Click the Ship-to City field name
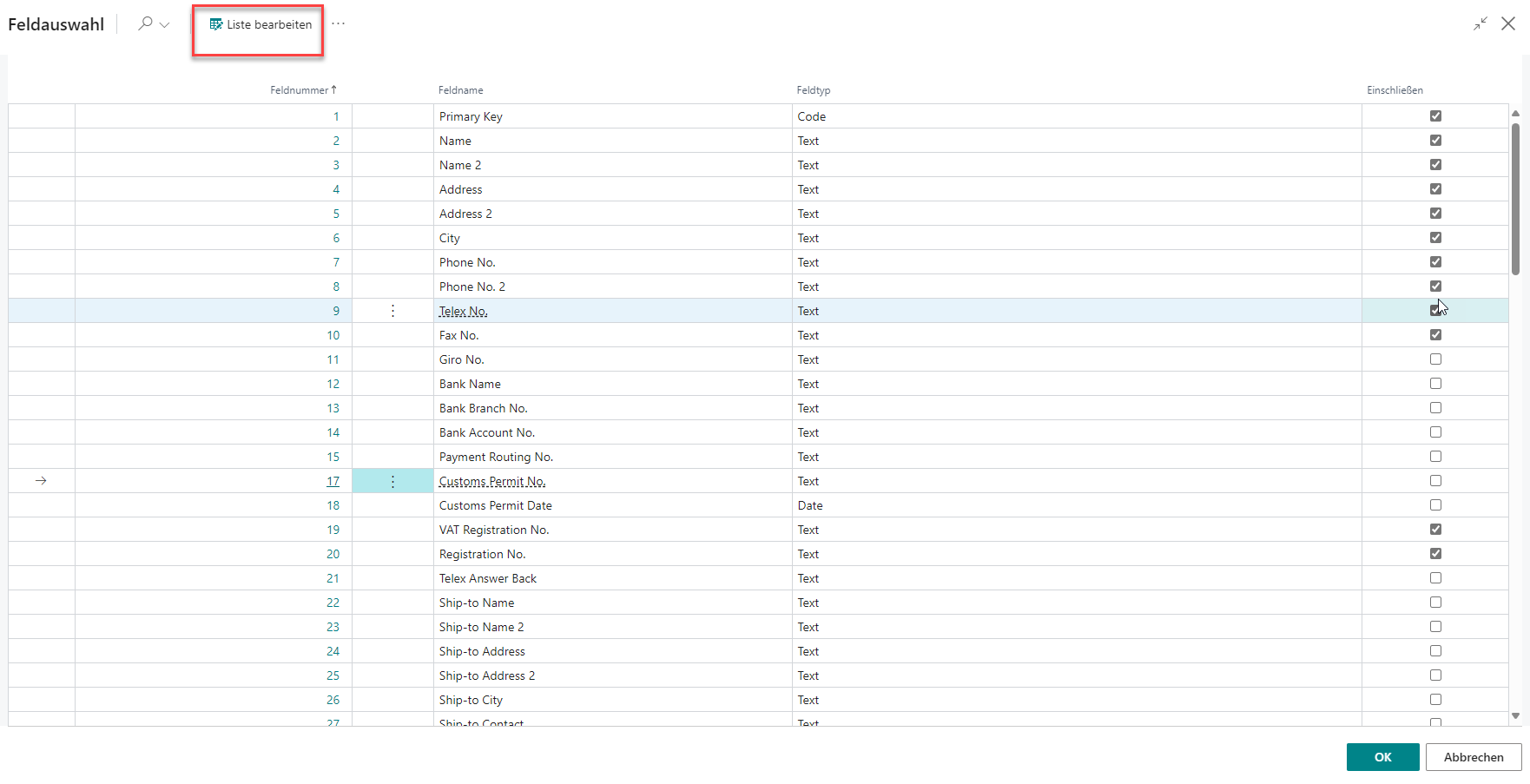This screenshot has width=1530, height=784. 471,700
